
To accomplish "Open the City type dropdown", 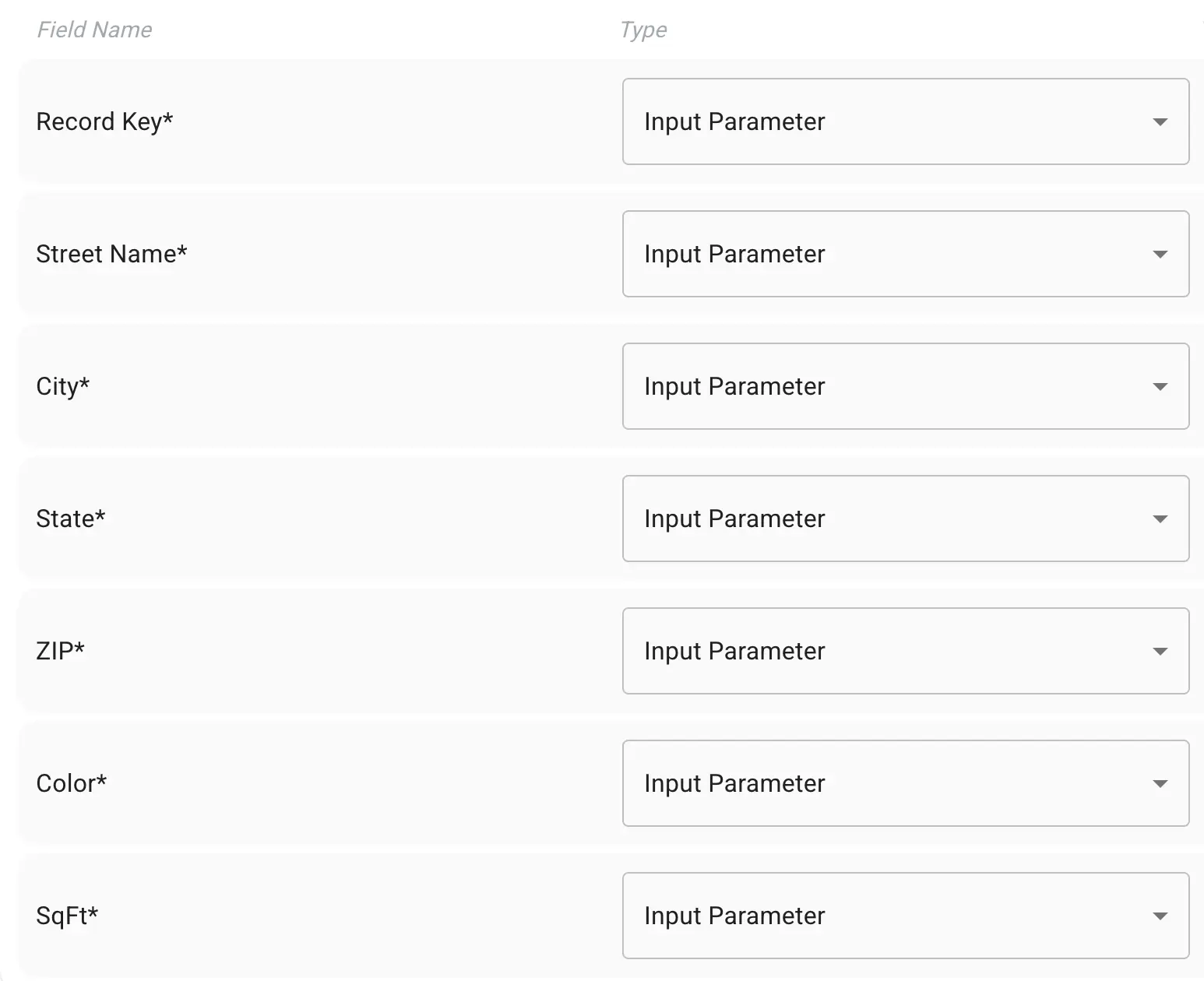I will pyautogui.click(x=905, y=386).
